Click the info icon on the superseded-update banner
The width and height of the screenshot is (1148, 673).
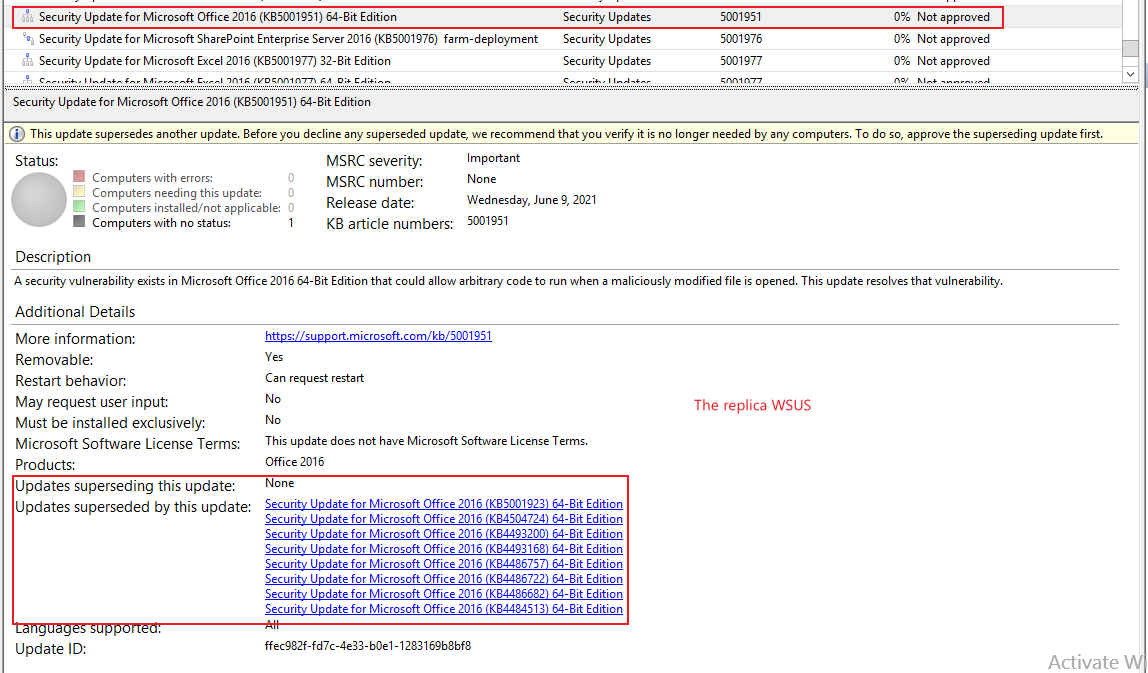(x=17, y=133)
